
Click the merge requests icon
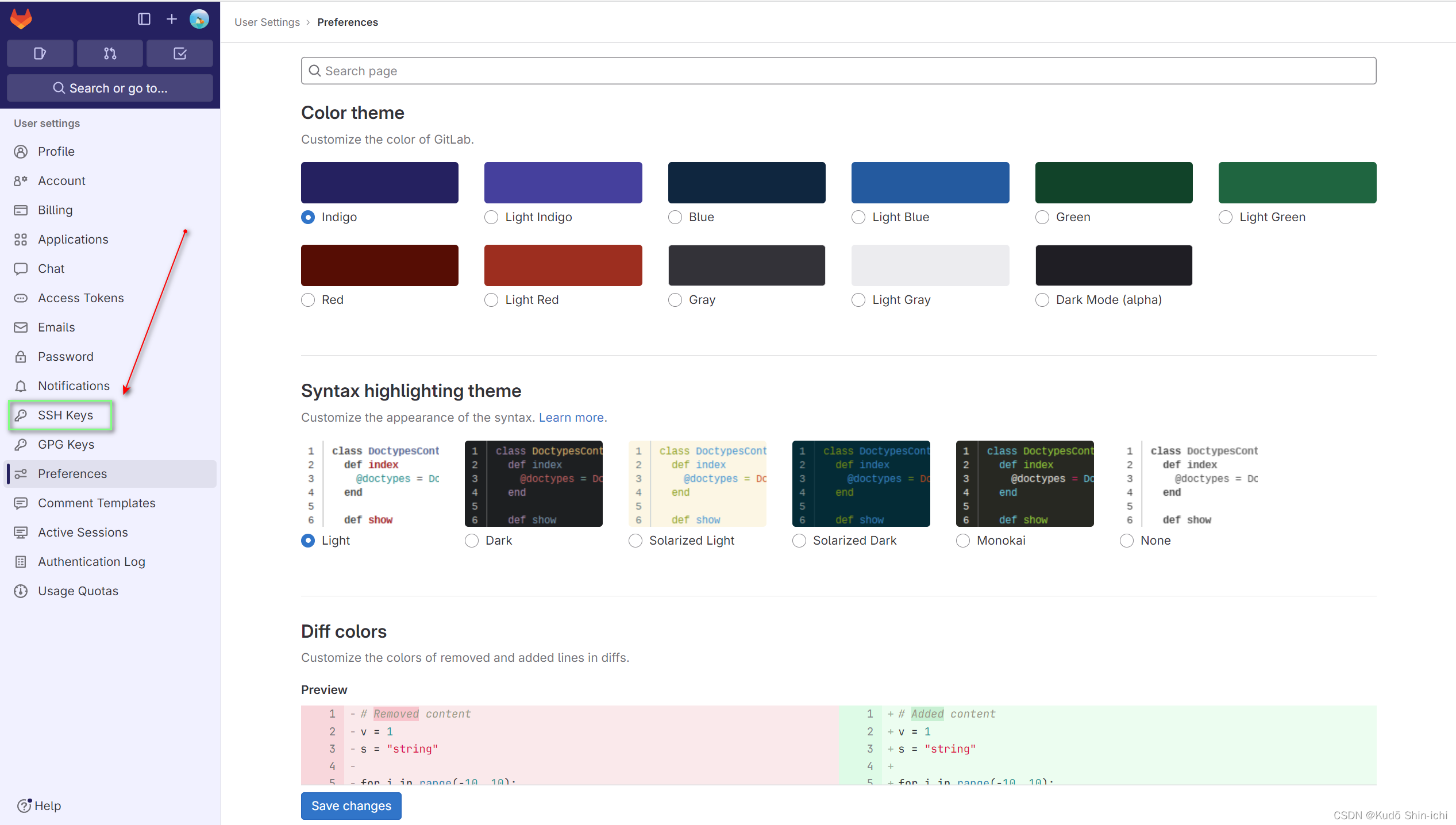coord(109,53)
